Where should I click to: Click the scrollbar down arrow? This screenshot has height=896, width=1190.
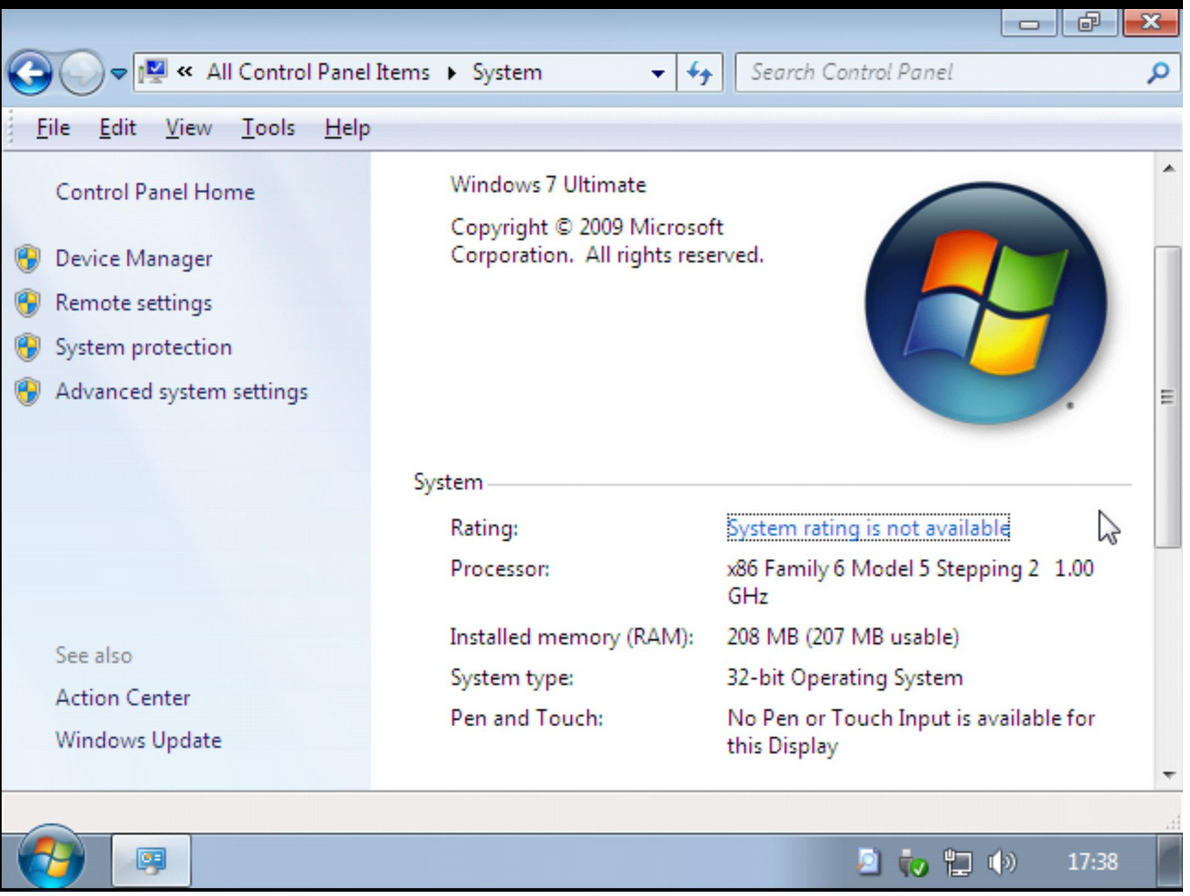[1169, 775]
